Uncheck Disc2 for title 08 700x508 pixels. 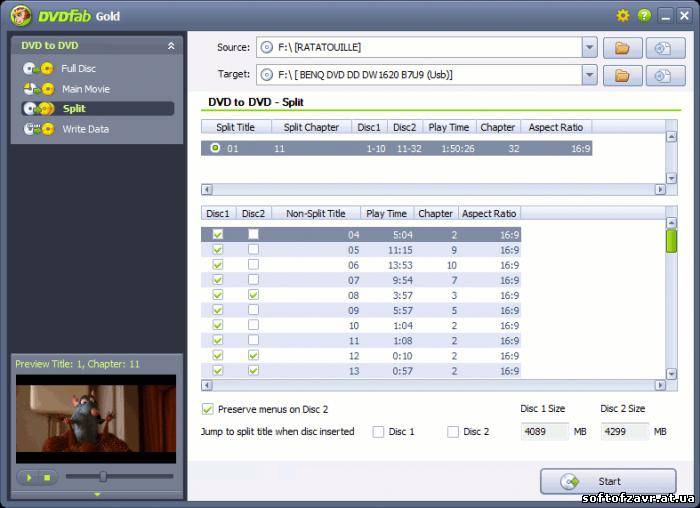253,295
